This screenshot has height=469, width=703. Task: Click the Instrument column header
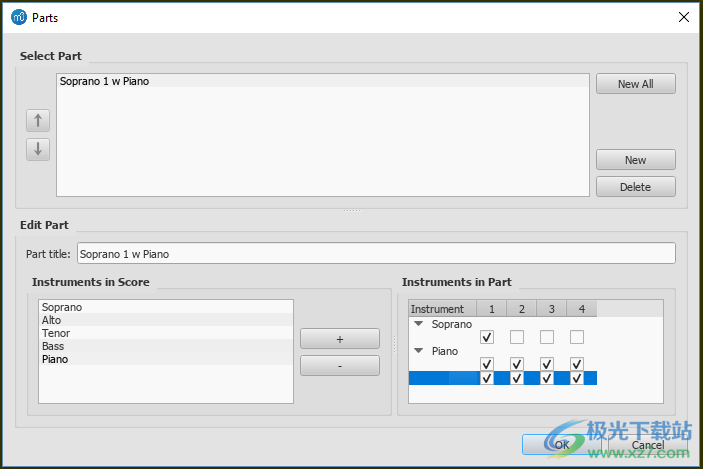[443, 309]
